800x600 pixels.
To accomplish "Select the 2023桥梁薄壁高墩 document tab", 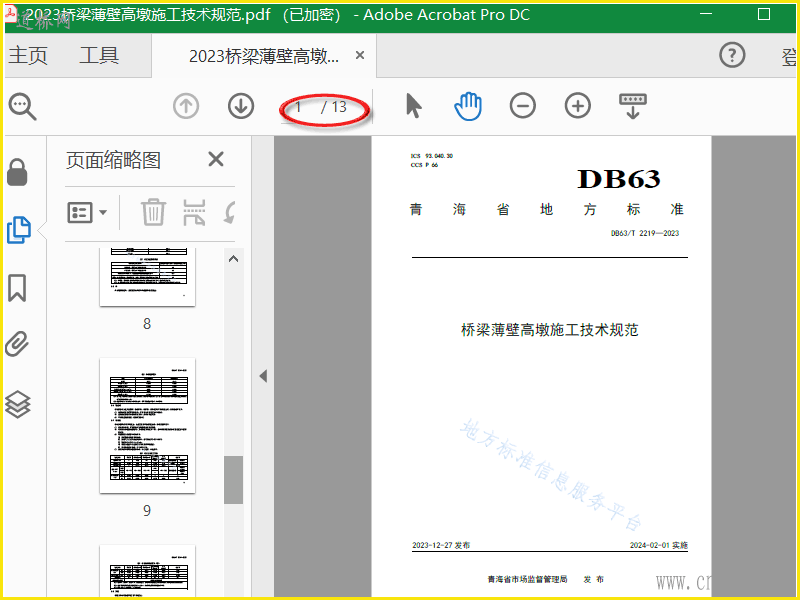I will tap(264, 56).
